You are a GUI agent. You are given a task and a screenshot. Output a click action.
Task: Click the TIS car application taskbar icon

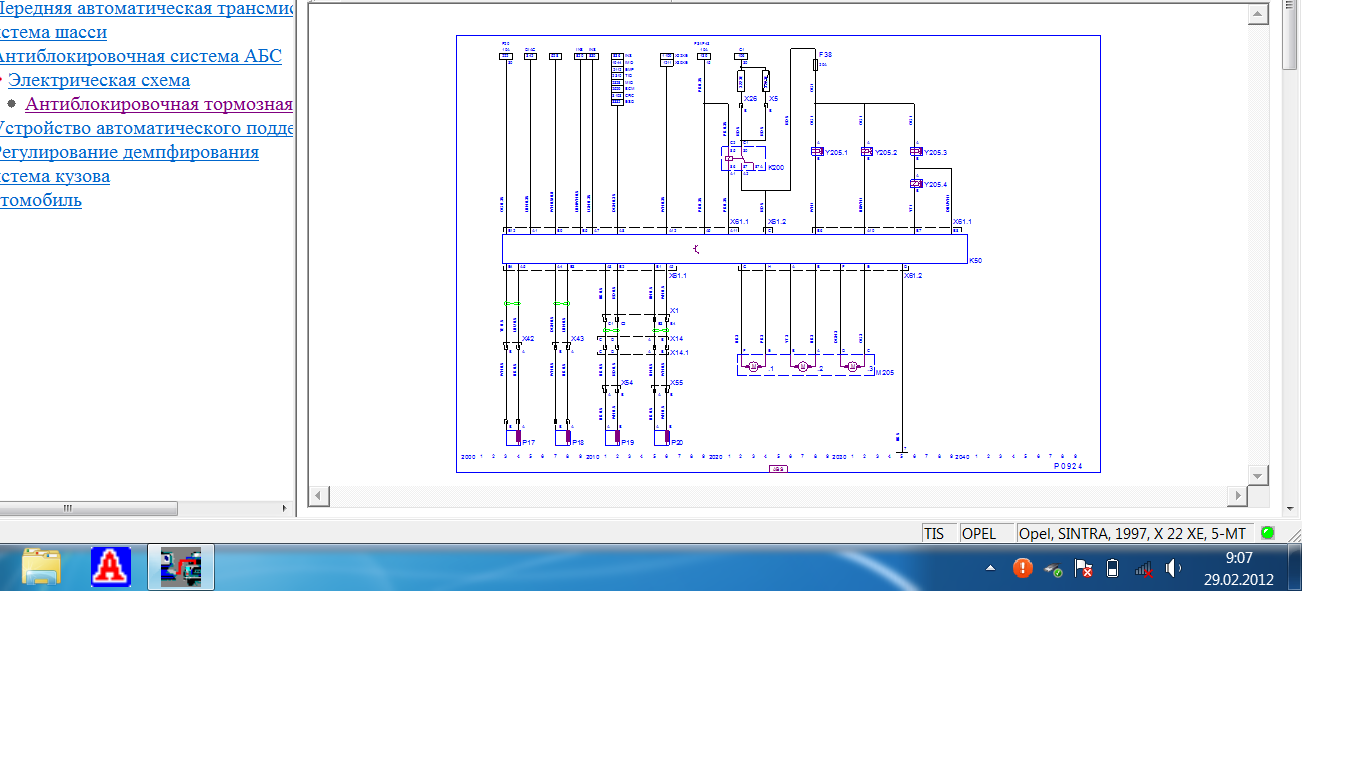[181, 567]
